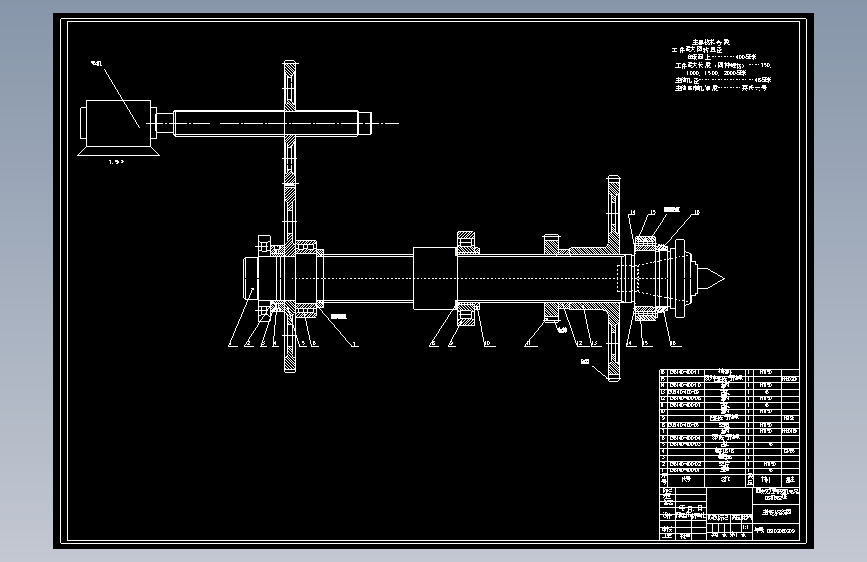The width and height of the screenshot is (867, 562).
Task: Click part balloon number 10
Action: pos(487,344)
